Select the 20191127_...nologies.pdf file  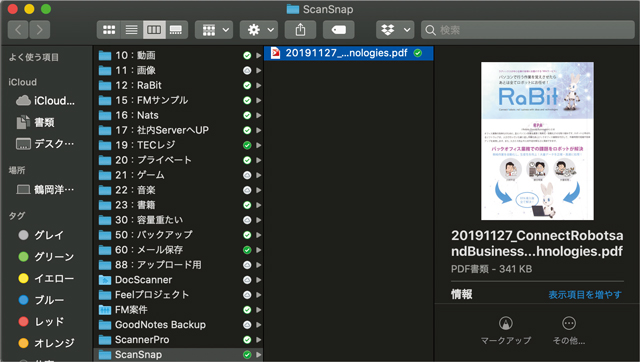349,53
